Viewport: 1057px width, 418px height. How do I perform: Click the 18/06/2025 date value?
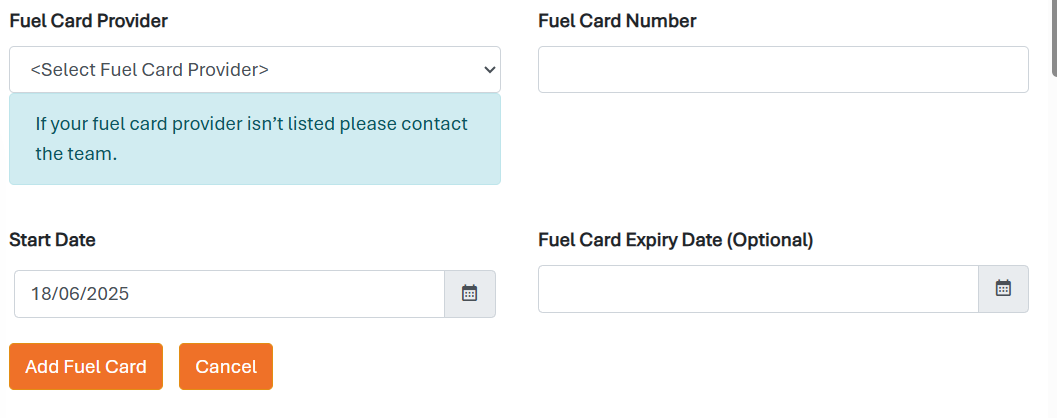80,294
